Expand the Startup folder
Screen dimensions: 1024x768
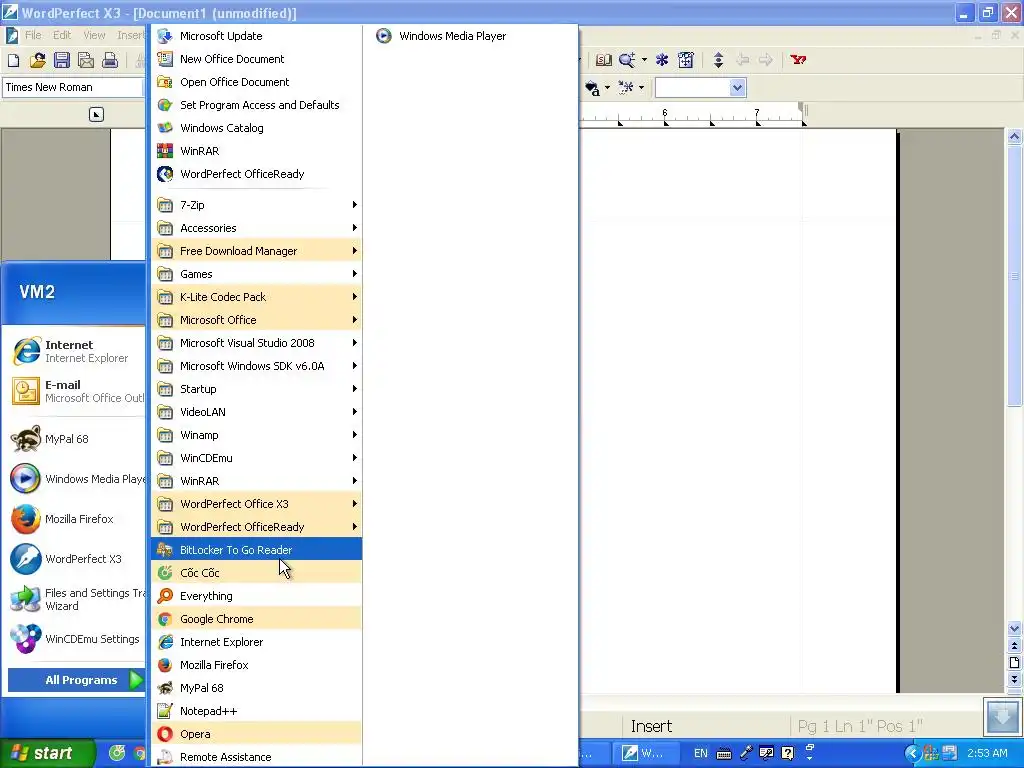(256, 389)
